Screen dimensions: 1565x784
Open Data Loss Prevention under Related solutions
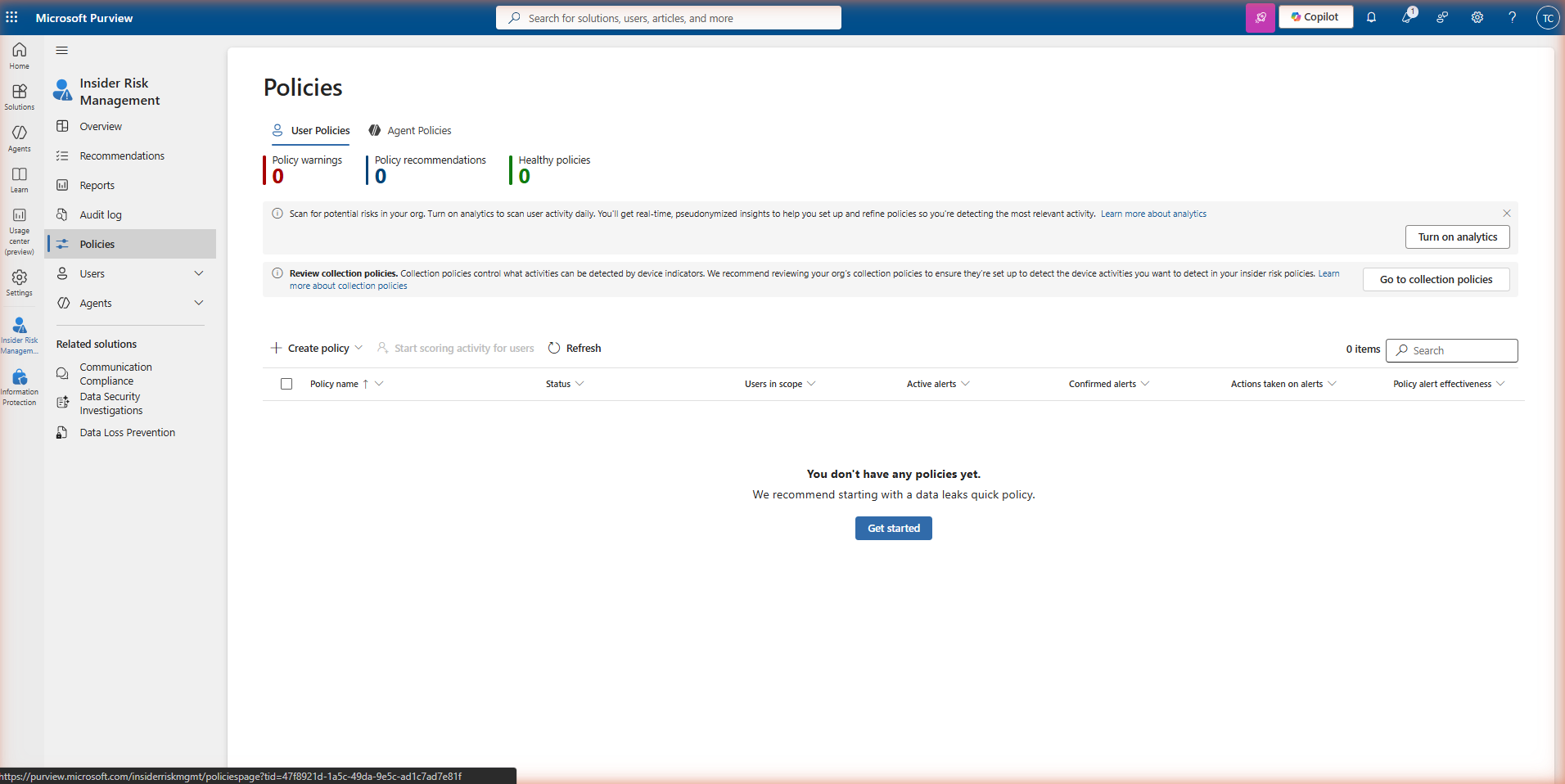(127, 432)
